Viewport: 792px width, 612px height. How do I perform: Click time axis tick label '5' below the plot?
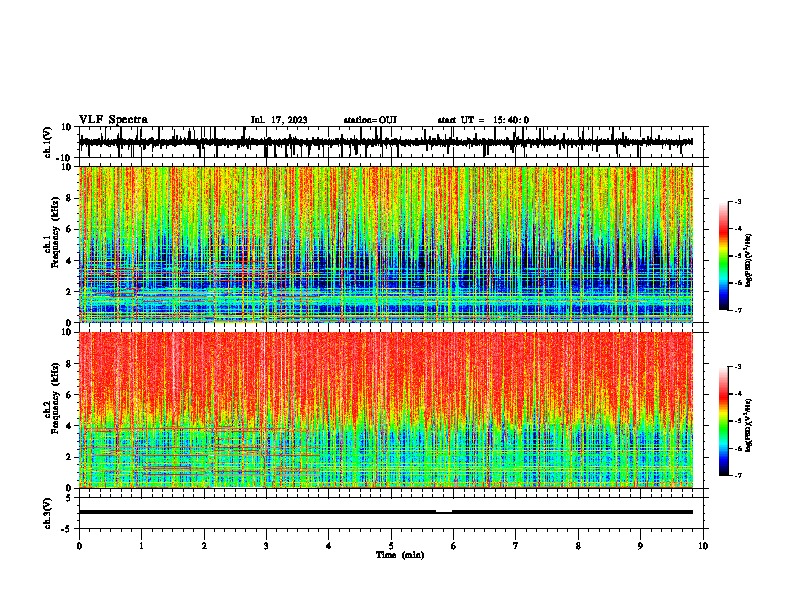click(391, 546)
